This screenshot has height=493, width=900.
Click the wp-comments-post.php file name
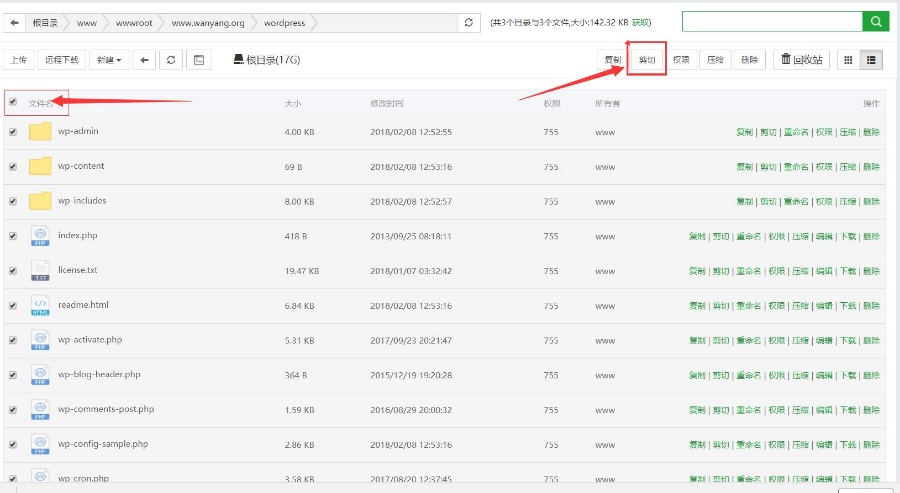point(106,409)
